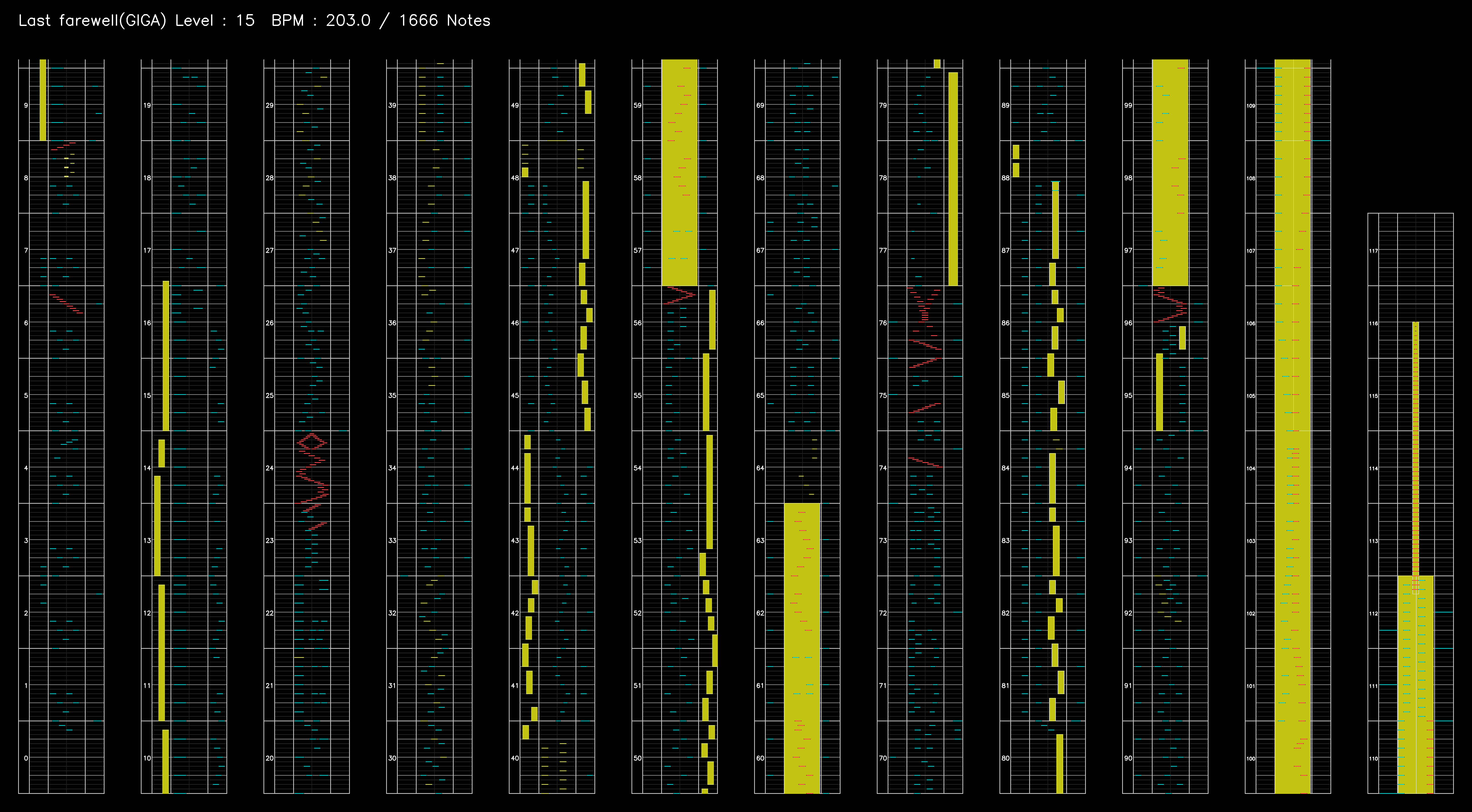The width and height of the screenshot is (1472, 812).
Task: Select measure number 56 label
Action: click(x=638, y=323)
